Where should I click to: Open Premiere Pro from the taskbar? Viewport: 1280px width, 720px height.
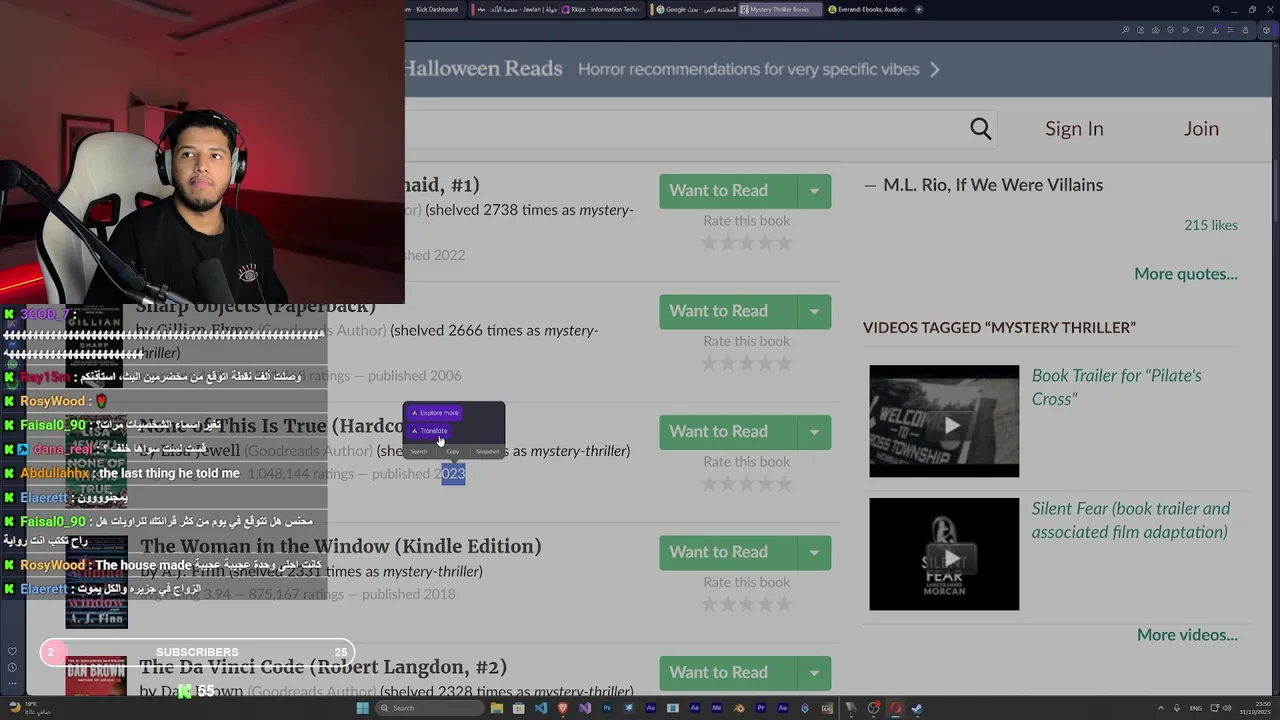(761, 708)
